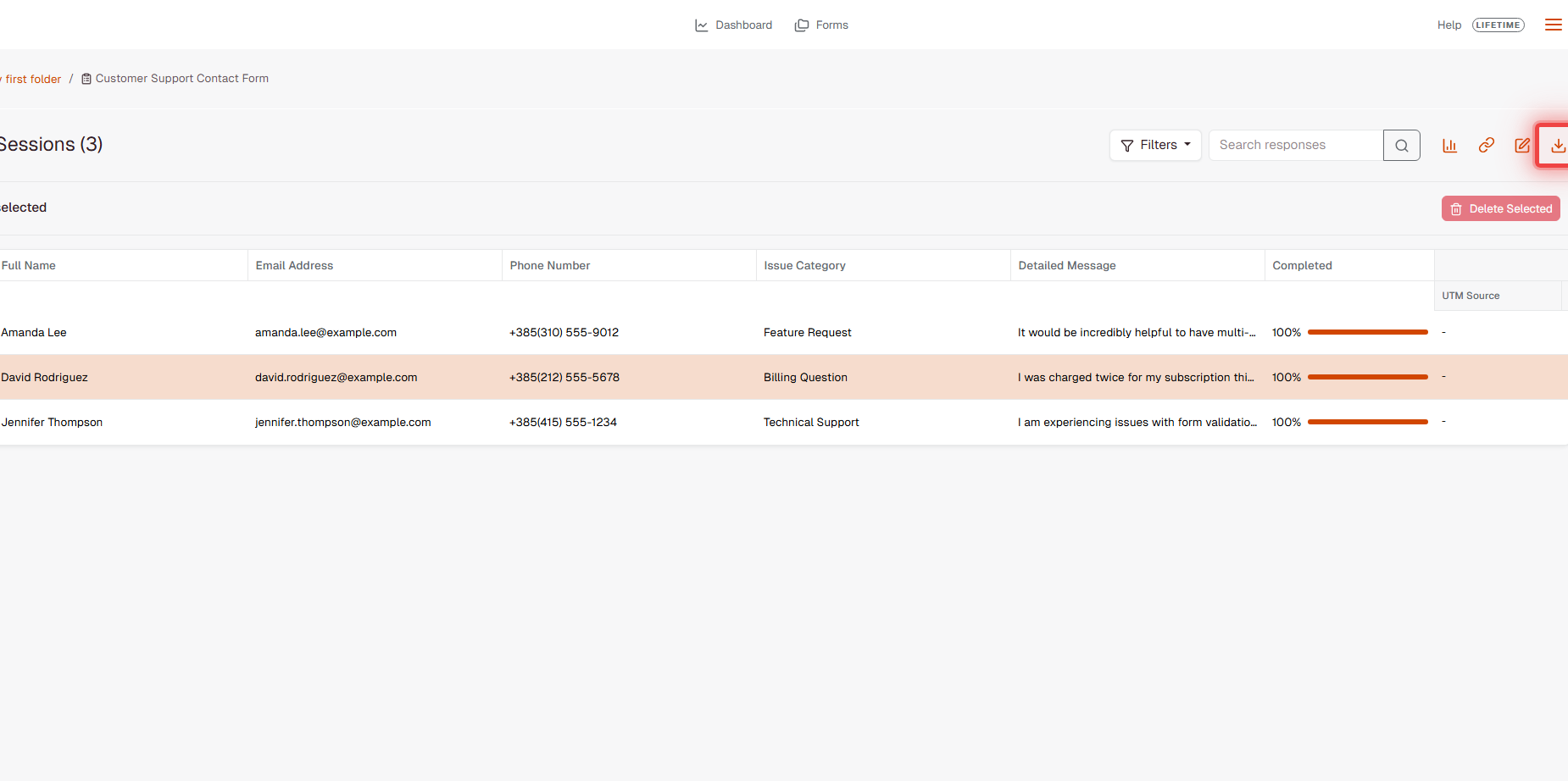Viewport: 1568px width, 781px height.
Task: Click Amanda Lee's completion progress bar
Action: click(1367, 332)
